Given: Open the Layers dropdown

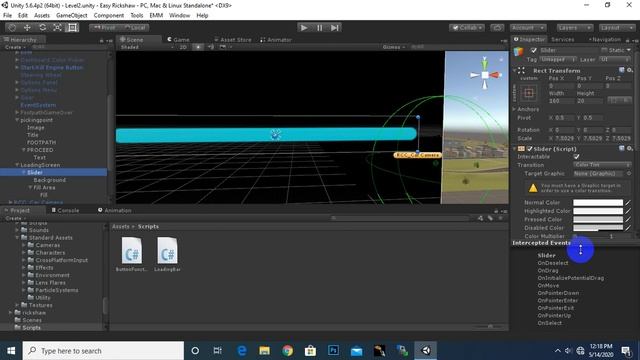Looking at the screenshot, I should pyautogui.click(x=575, y=28).
